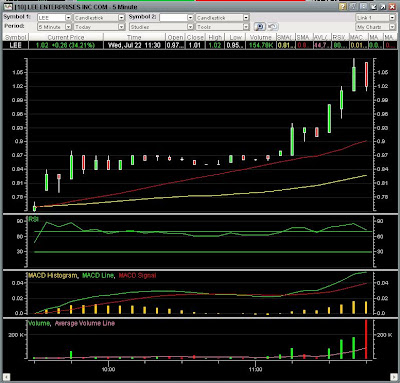This screenshot has height=383, width=400.
Task: Click the LEE symbol cell in quote row
Action: pos(16,45)
